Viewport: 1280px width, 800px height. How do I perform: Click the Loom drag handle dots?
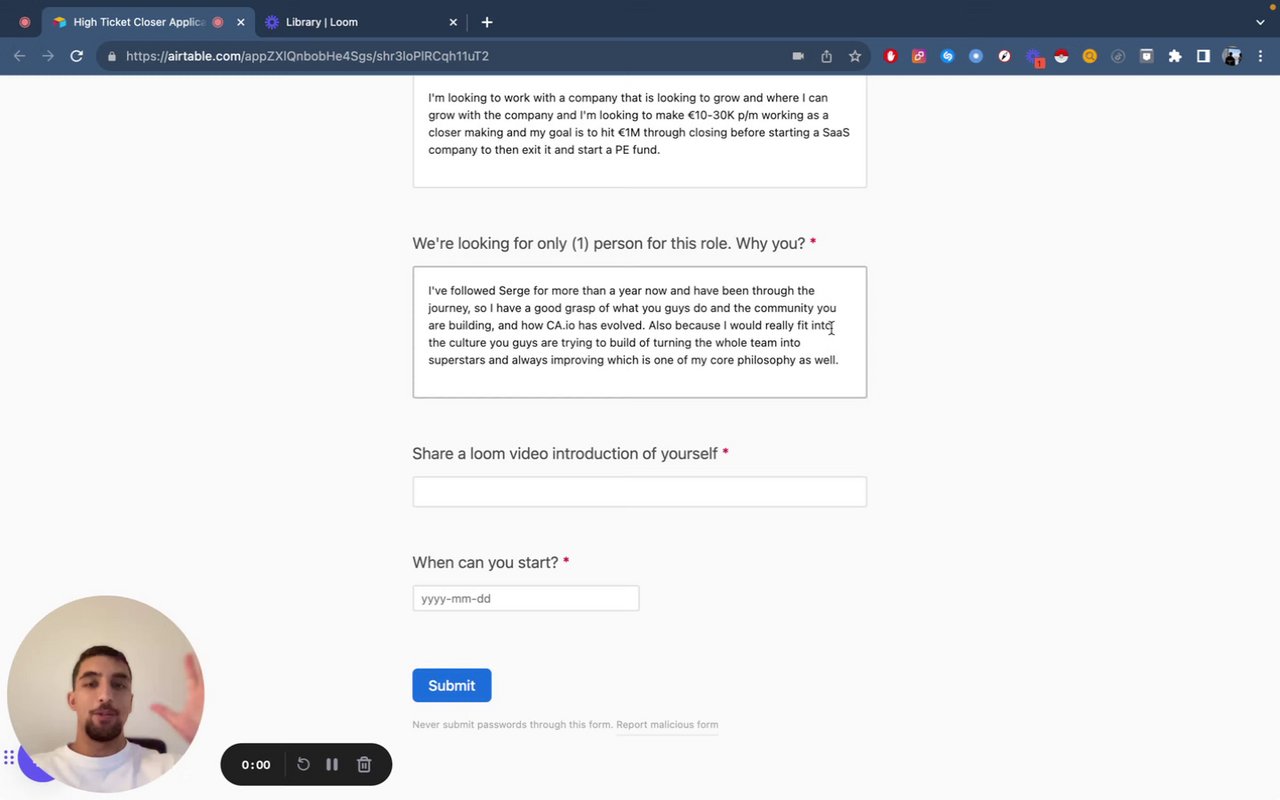pos(9,758)
